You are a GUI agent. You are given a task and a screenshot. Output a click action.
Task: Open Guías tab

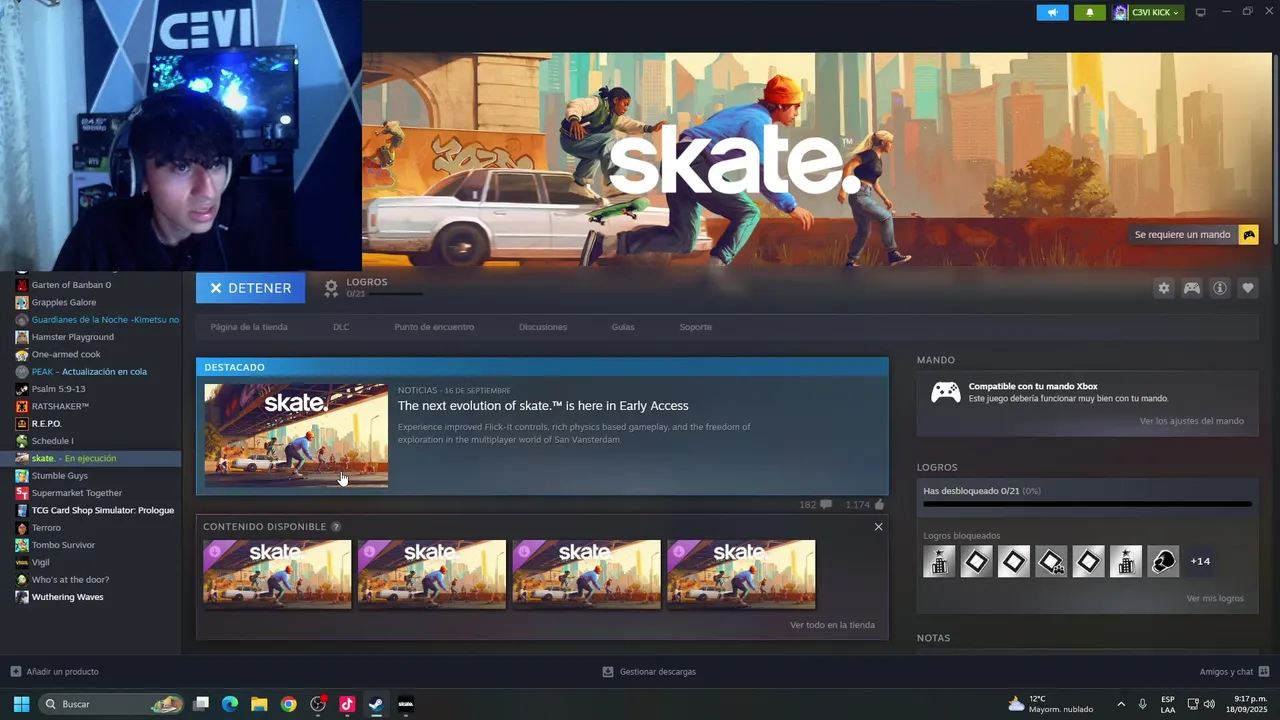click(623, 327)
